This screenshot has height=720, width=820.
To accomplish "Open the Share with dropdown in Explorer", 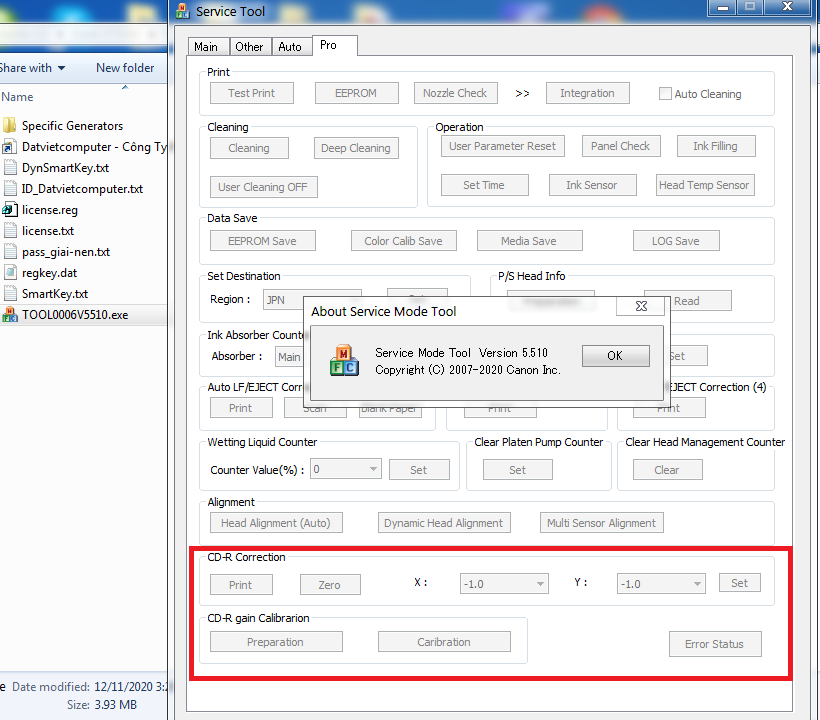I will point(32,68).
